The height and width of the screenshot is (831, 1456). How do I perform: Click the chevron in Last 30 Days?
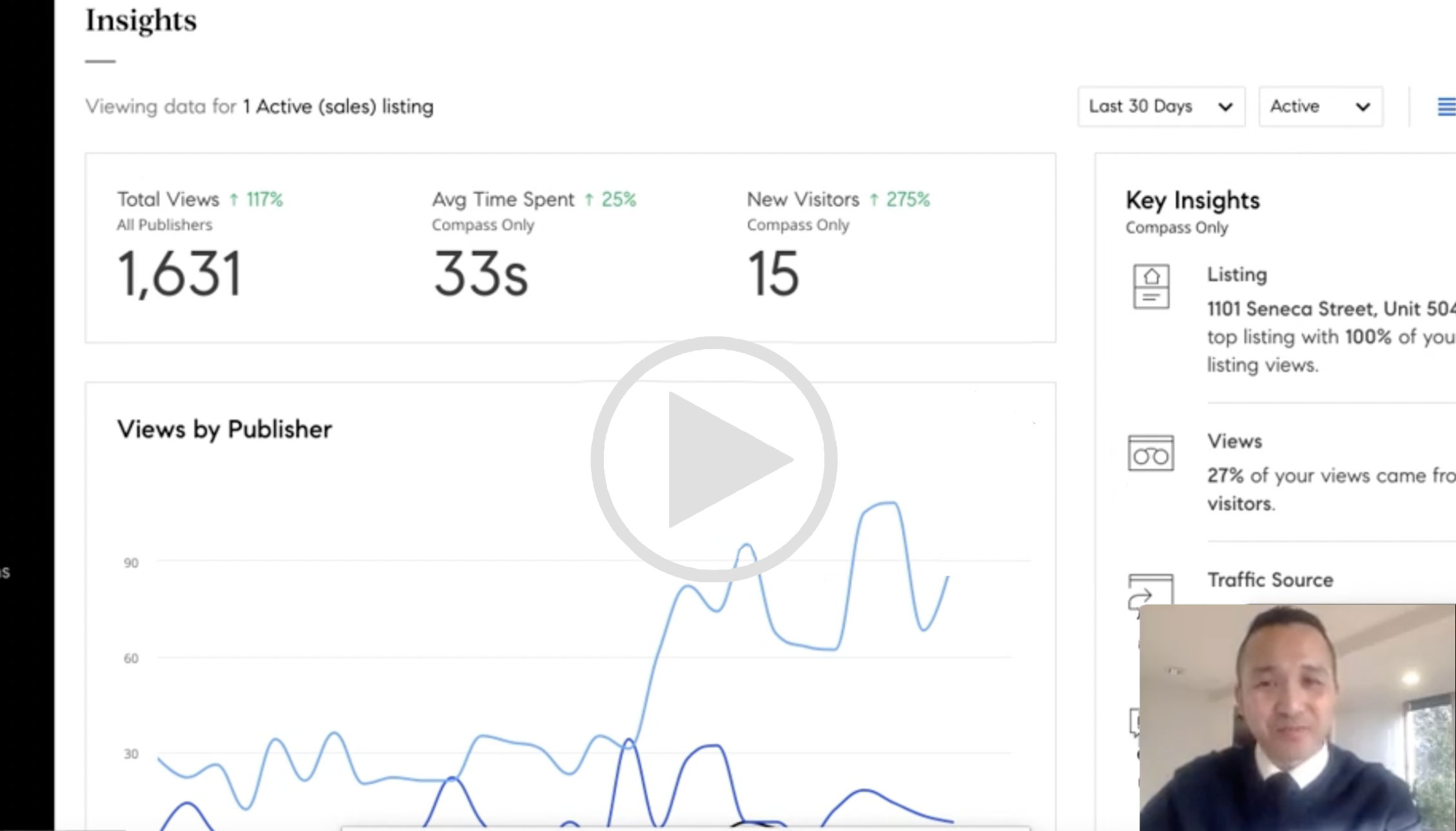click(x=1225, y=107)
